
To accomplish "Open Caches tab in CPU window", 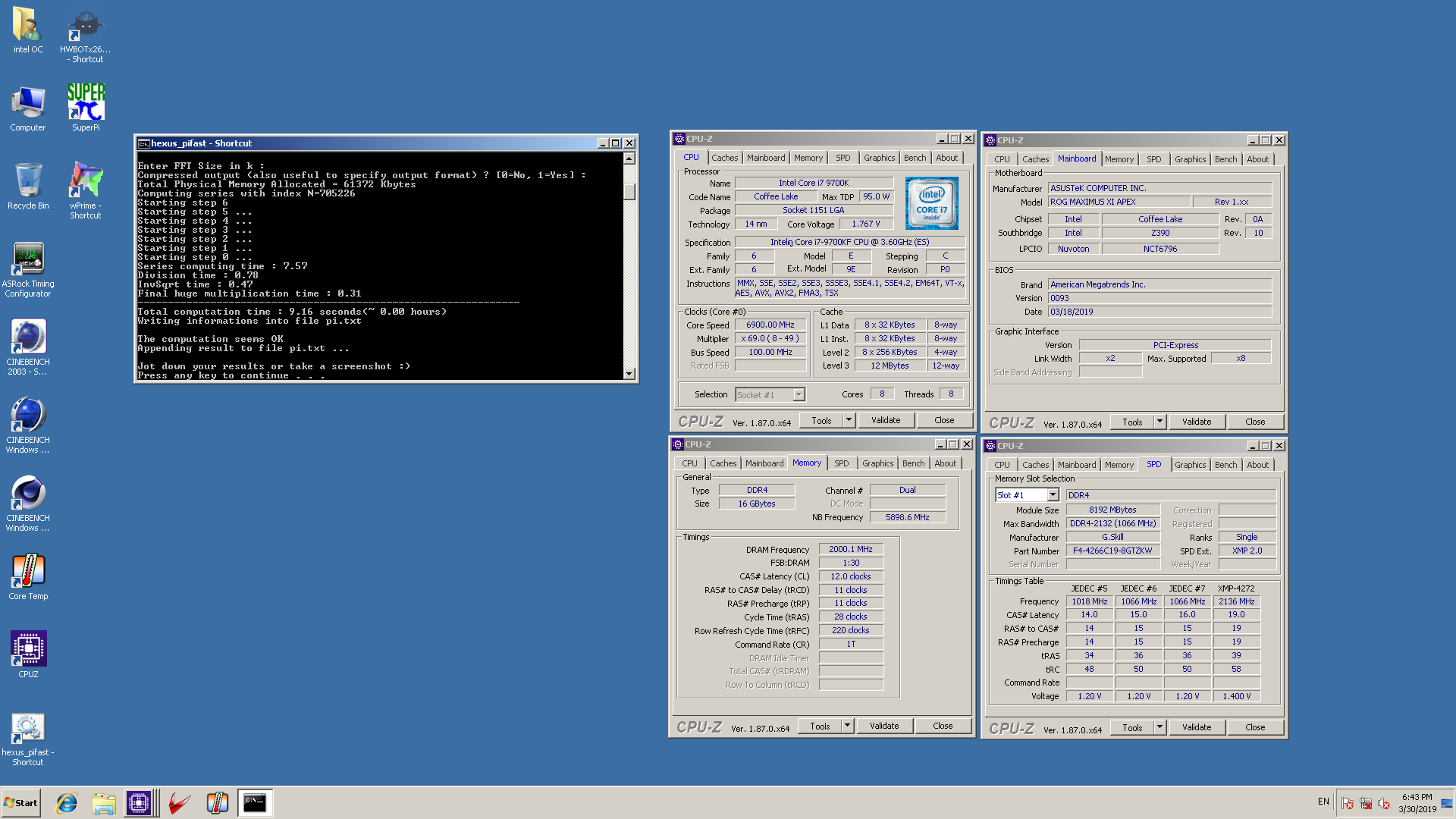I will click(724, 158).
